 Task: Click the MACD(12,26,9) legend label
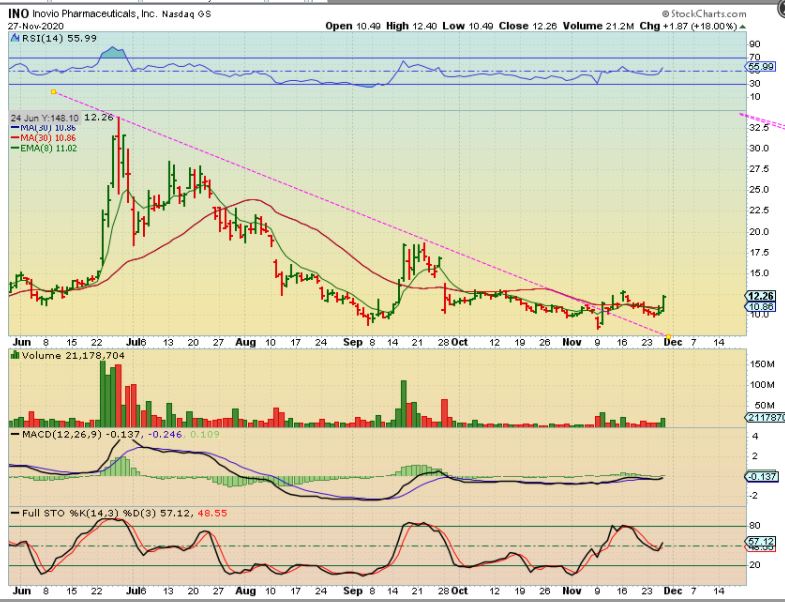(x=61, y=434)
